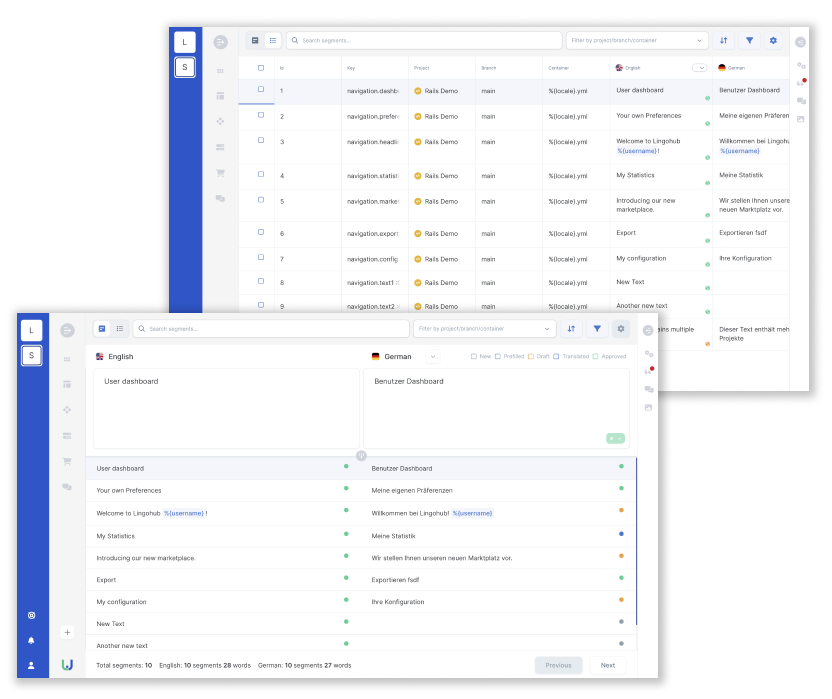Open image preview icon in front window right sidebar
This screenshot has width=832, height=699.
pos(648,408)
